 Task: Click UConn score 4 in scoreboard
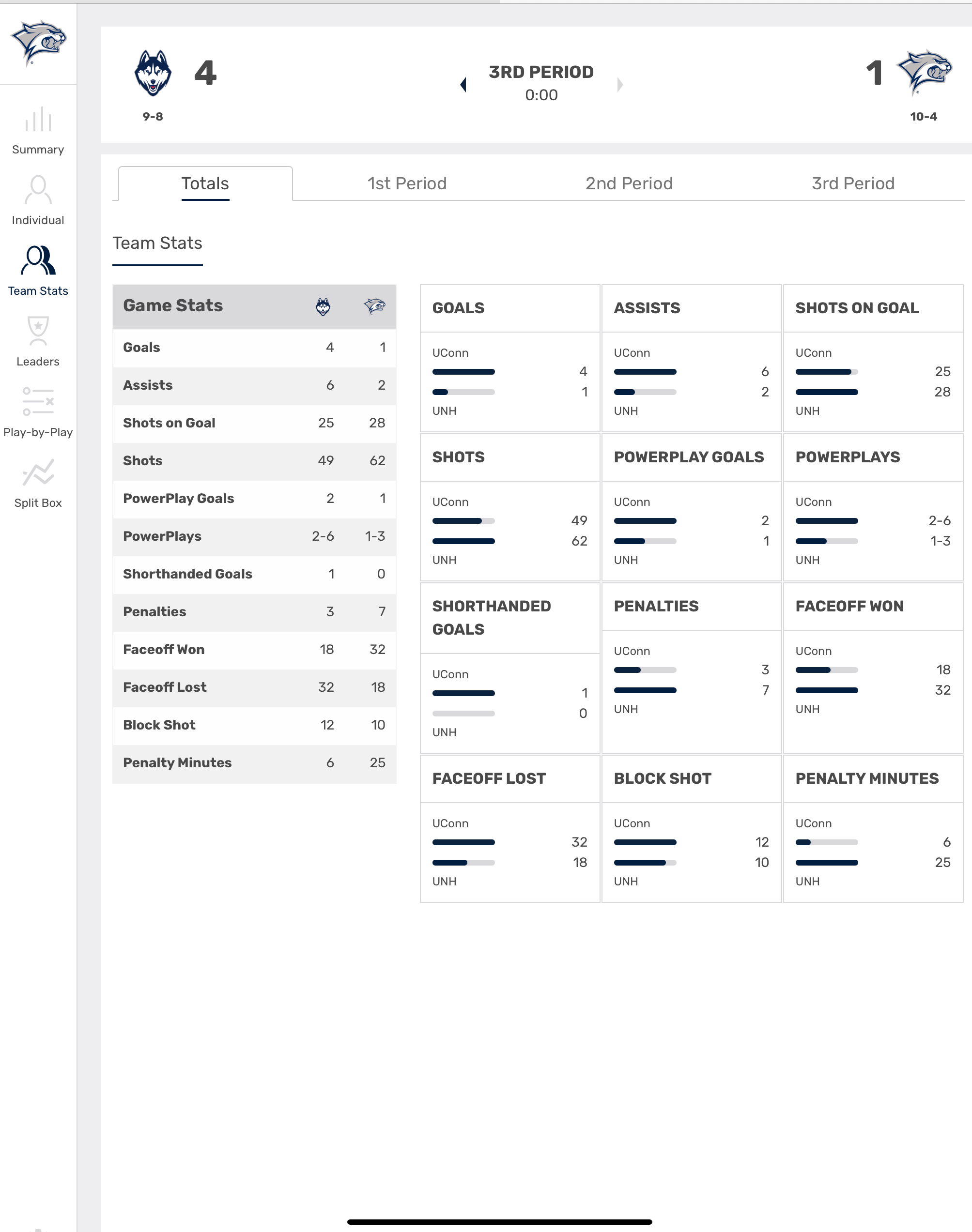click(205, 73)
